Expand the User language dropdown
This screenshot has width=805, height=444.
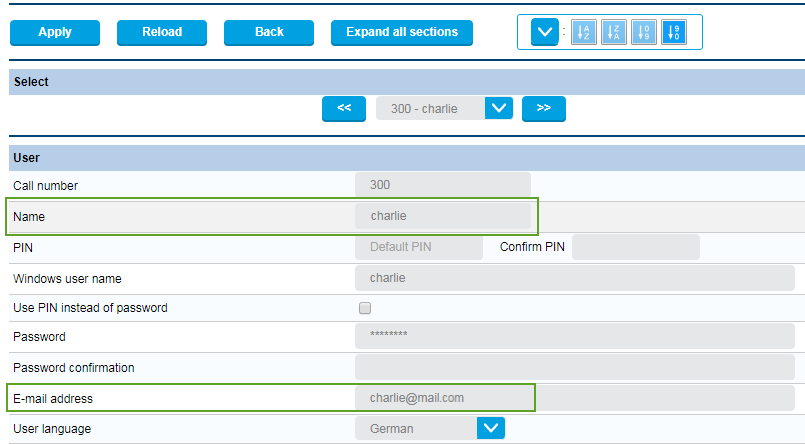490,428
